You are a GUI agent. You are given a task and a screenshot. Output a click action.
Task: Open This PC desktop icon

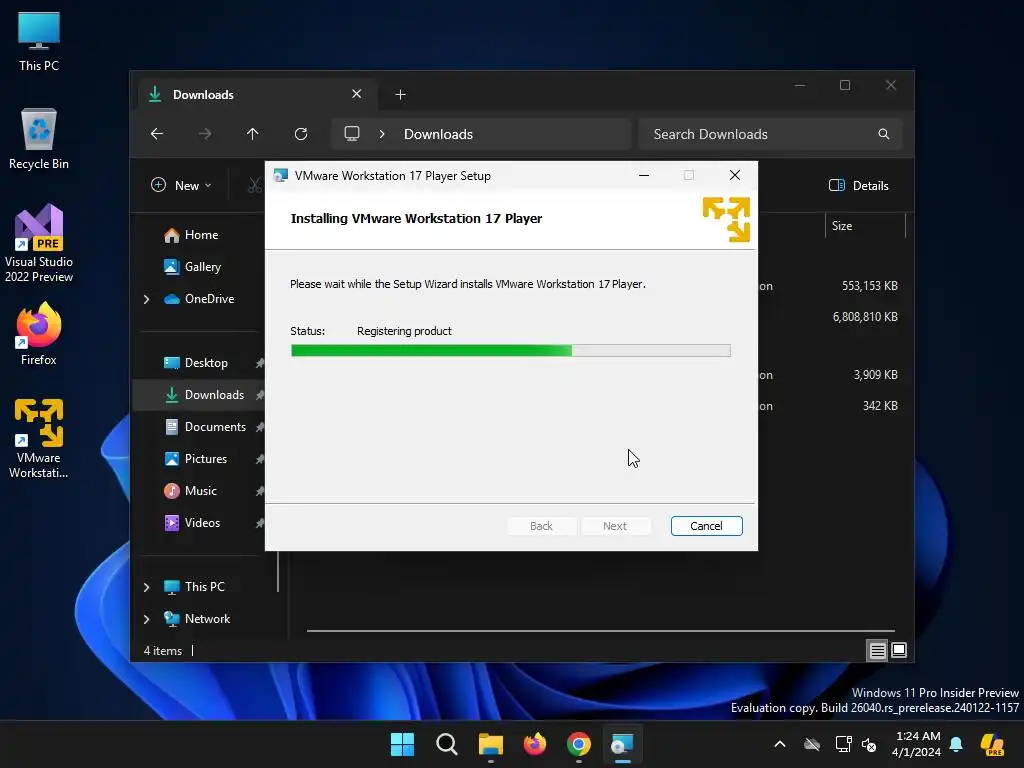pyautogui.click(x=39, y=42)
